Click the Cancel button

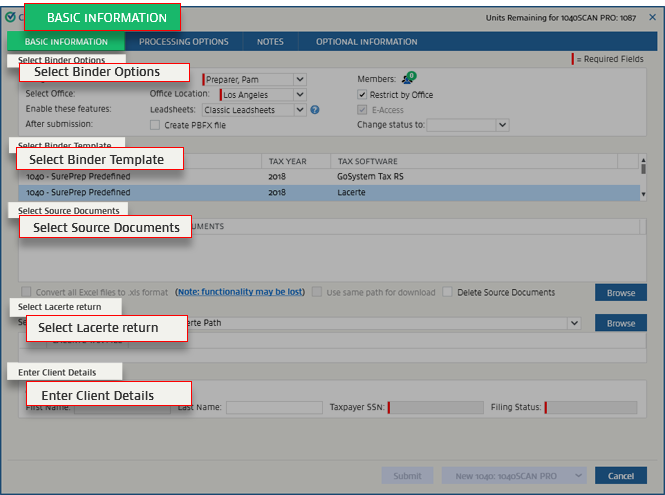pyautogui.click(x=620, y=476)
